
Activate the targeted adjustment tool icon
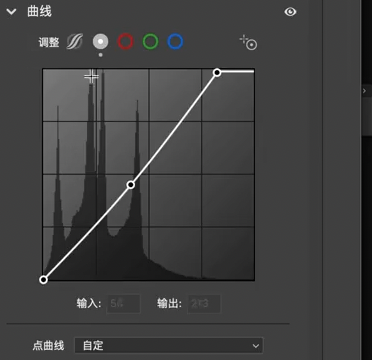click(x=248, y=43)
